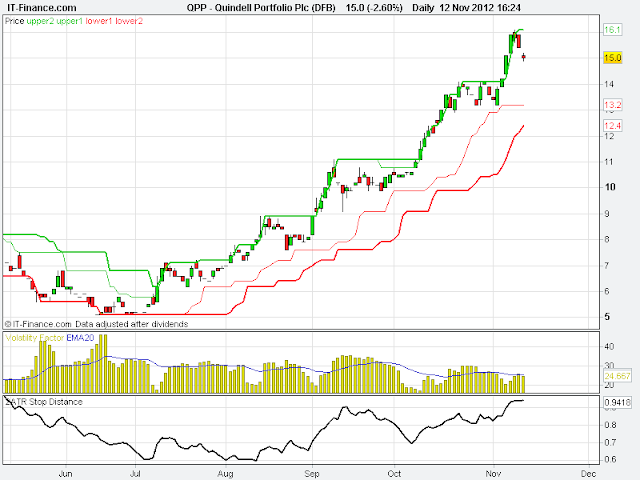Click the Jul date axis label
The width and height of the screenshot is (640, 480).
point(135,474)
